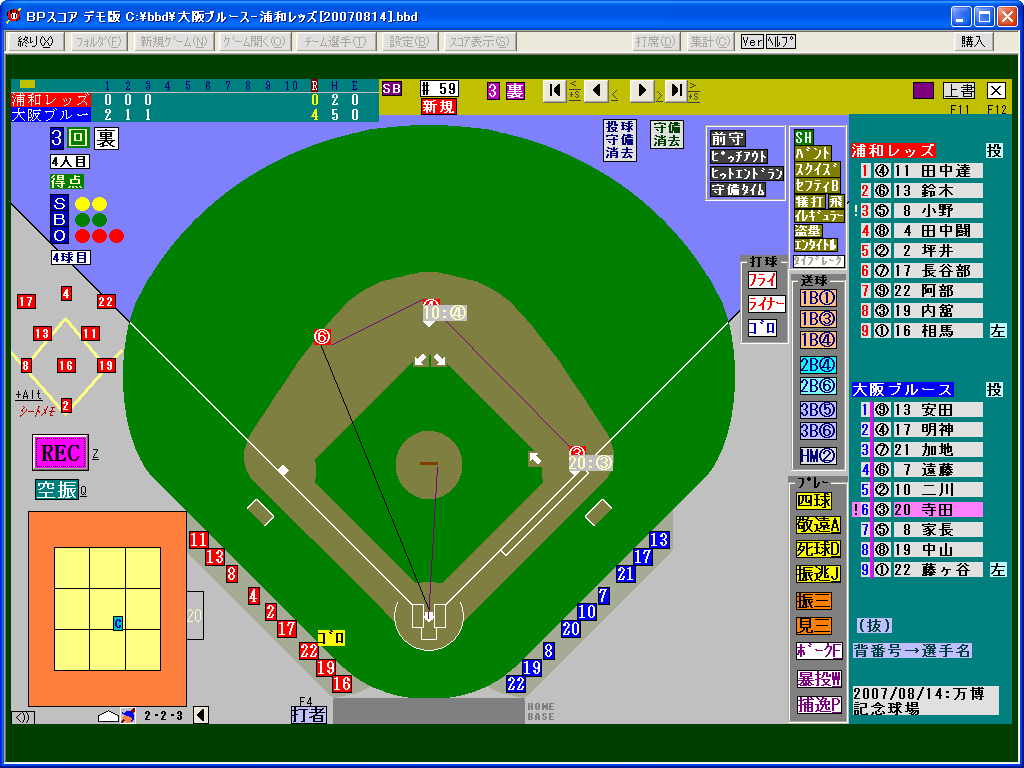Choose throw HM② in the 送球 panel
The height and width of the screenshot is (768, 1024).
[x=818, y=455]
